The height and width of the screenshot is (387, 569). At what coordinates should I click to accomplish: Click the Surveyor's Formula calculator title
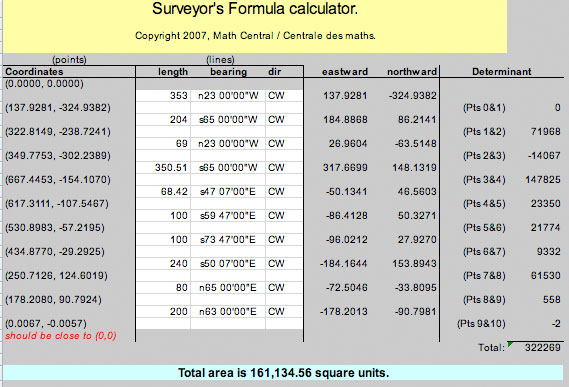tap(255, 9)
